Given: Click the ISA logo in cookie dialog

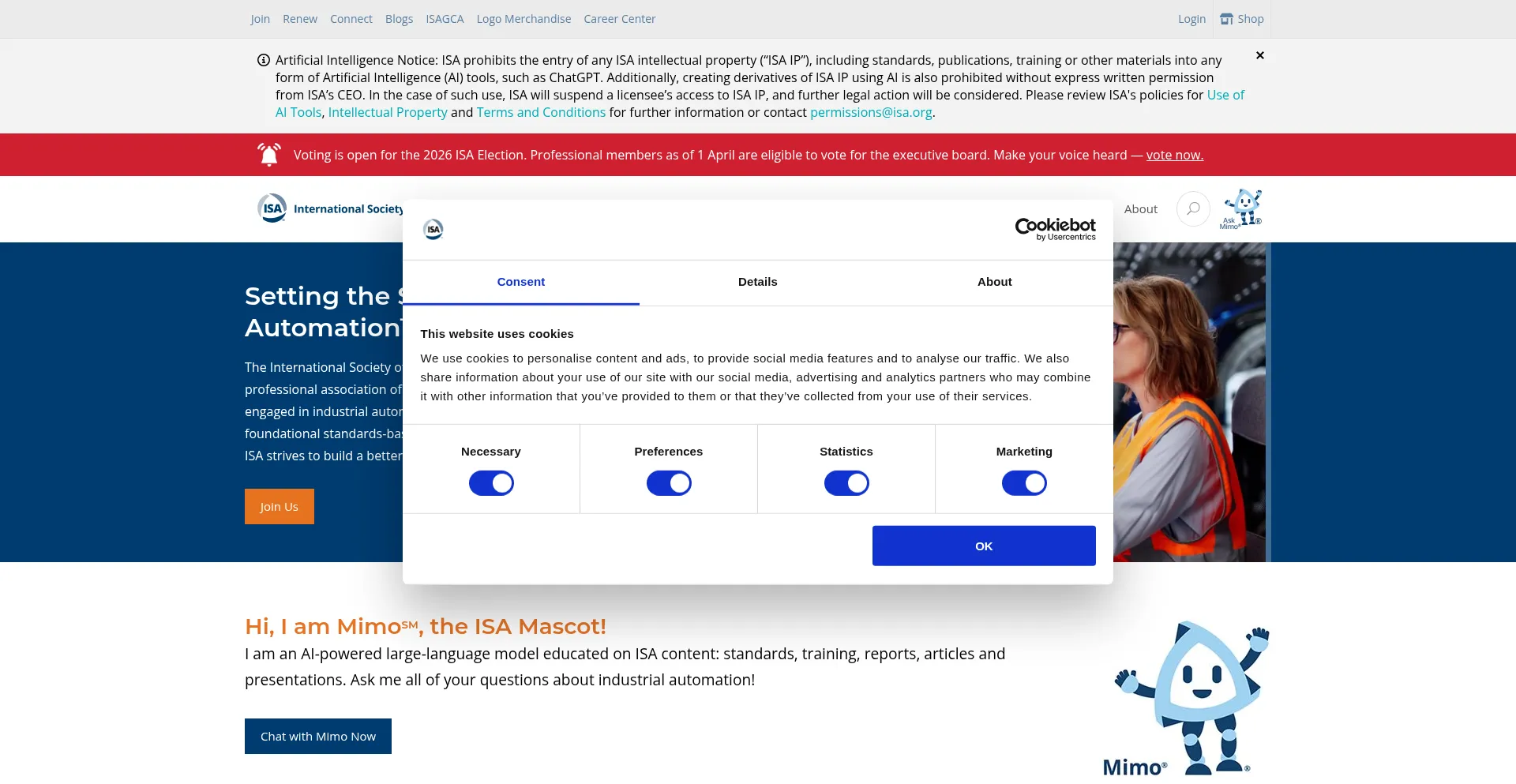Looking at the screenshot, I should [x=433, y=230].
